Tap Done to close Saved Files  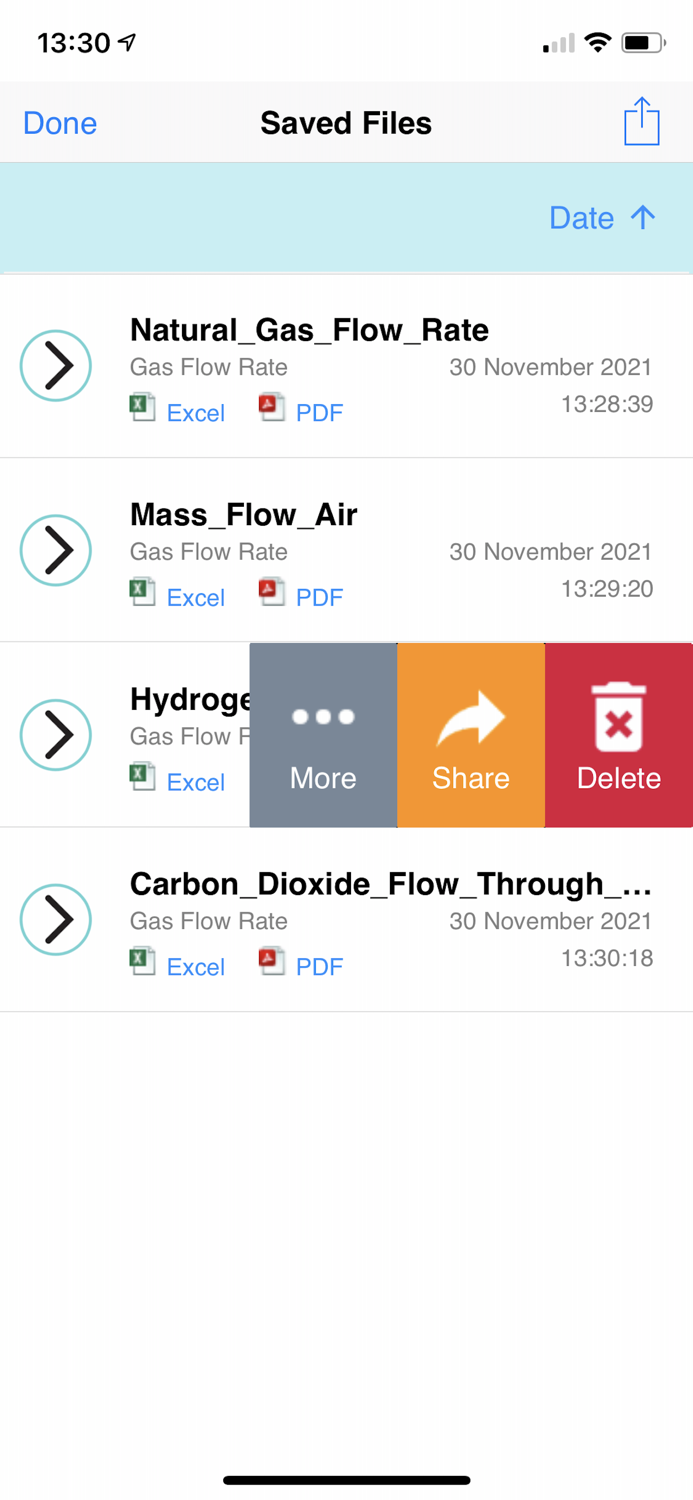59,122
